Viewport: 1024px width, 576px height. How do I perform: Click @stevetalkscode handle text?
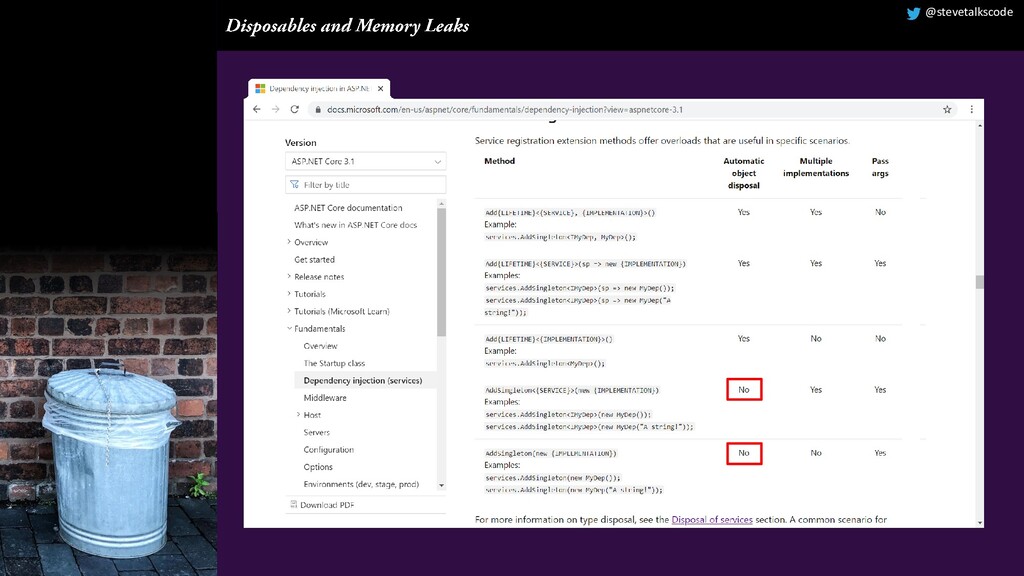pyautogui.click(x=968, y=12)
